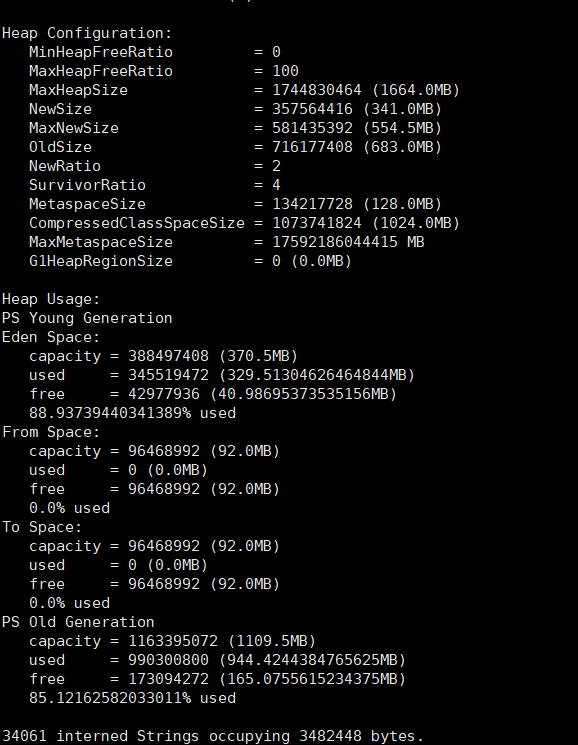Click the CompressedClassSpaceSize label
This screenshot has width=578, height=745.
[137, 223]
